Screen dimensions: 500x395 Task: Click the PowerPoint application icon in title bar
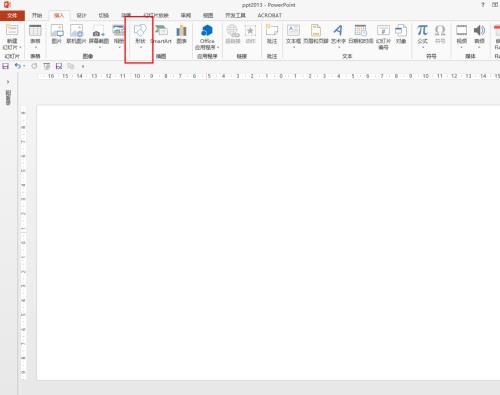[x=7, y=5]
